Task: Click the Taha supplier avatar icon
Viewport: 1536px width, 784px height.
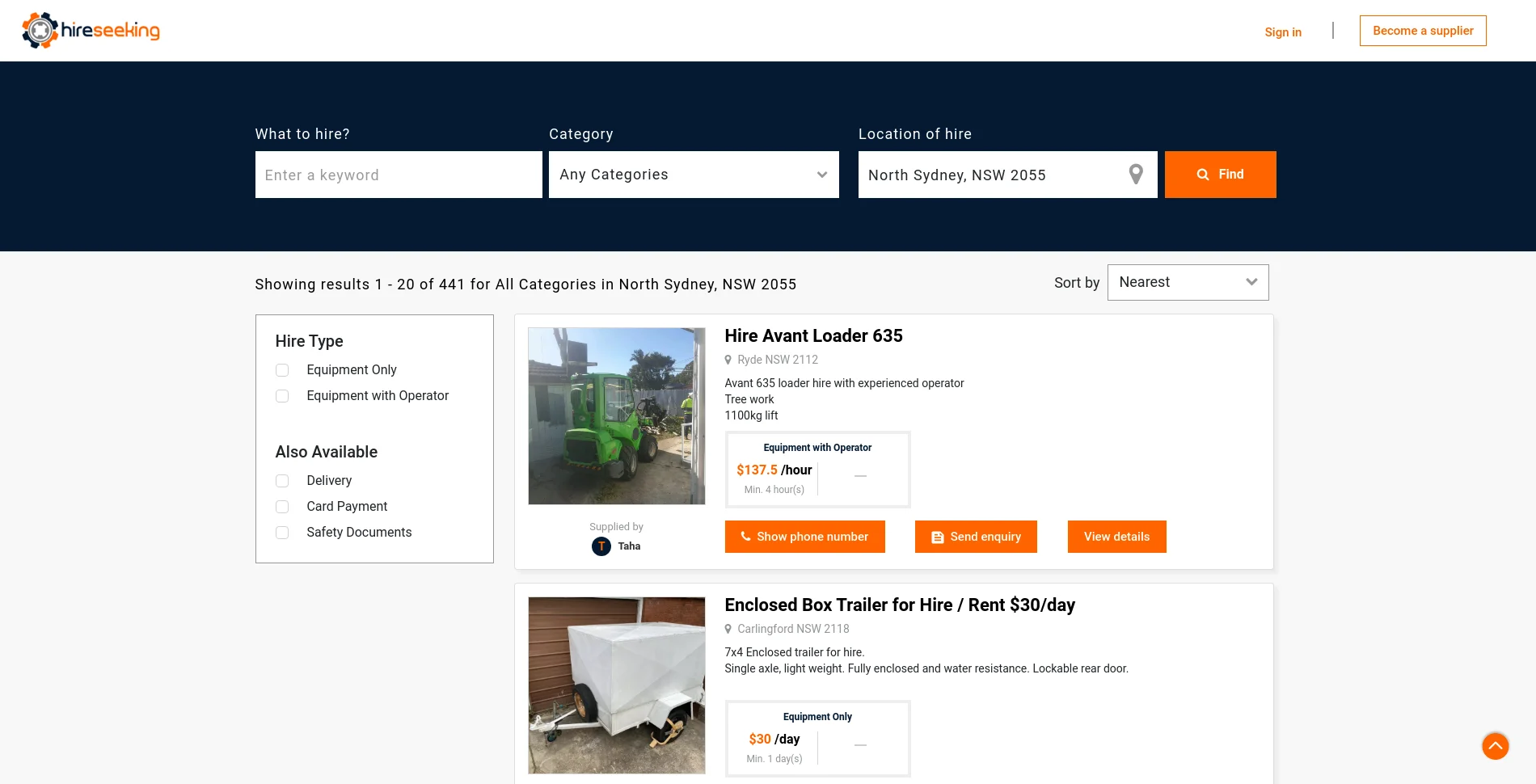Action: point(601,546)
